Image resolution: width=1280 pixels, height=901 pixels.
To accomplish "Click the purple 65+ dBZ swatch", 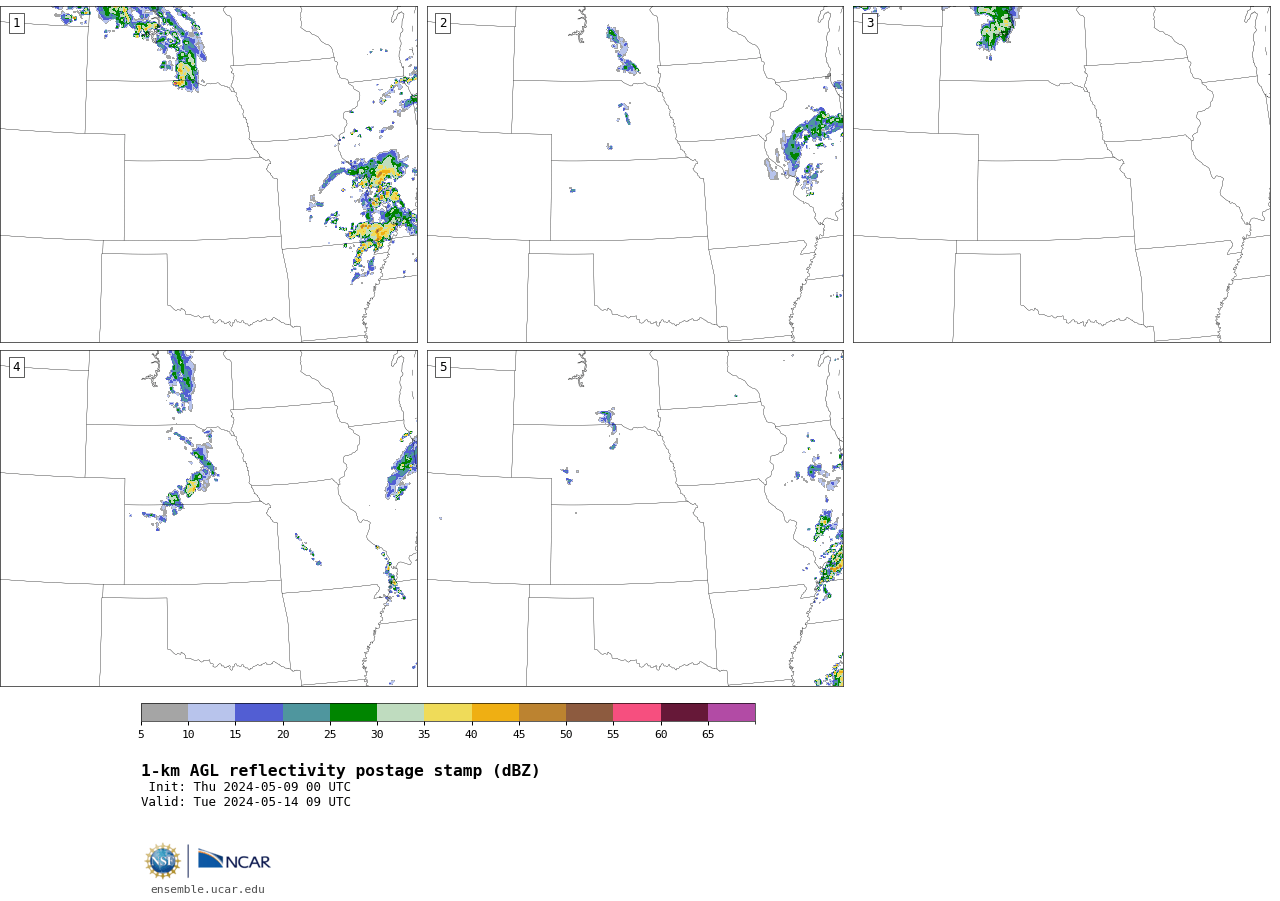I will 731,712.
